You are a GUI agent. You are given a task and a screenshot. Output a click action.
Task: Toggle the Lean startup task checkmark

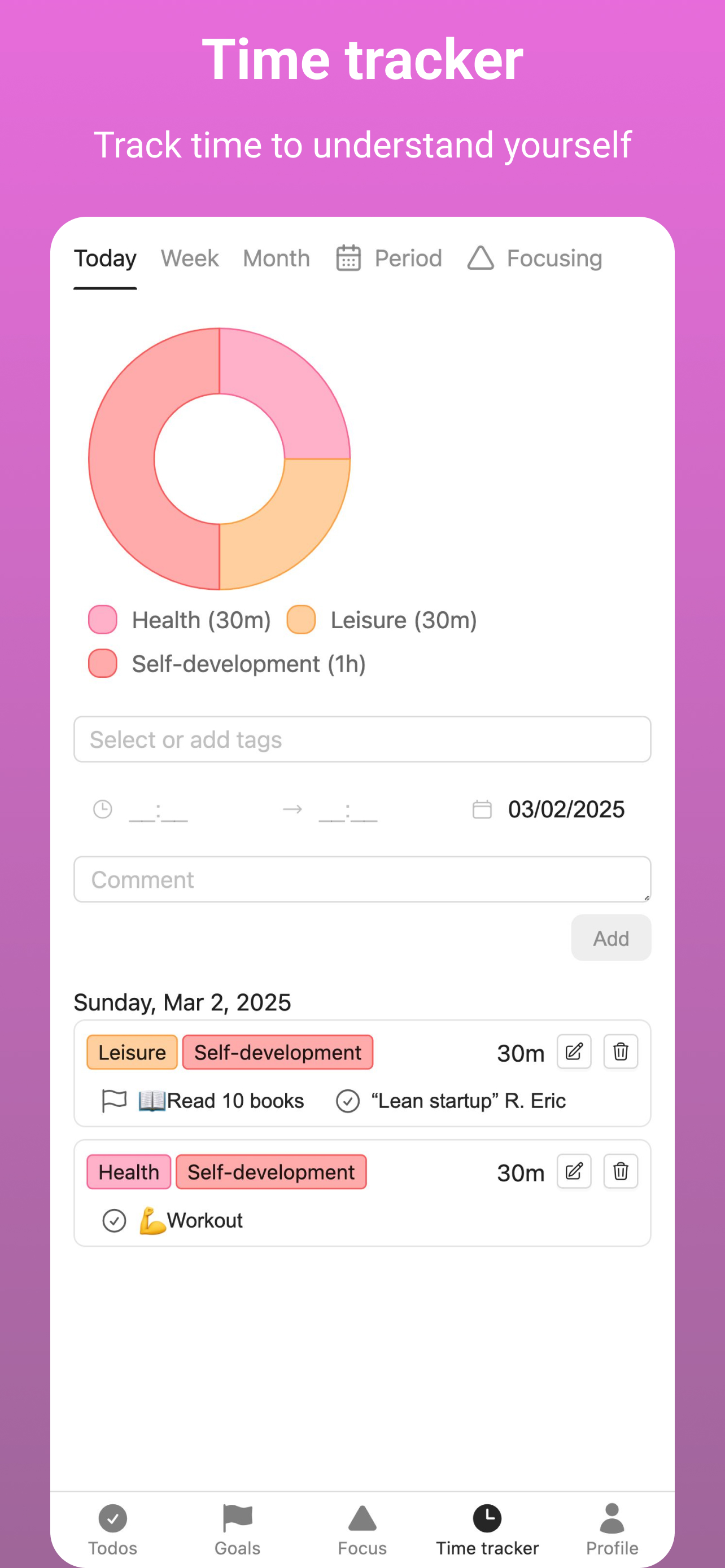(x=348, y=1101)
